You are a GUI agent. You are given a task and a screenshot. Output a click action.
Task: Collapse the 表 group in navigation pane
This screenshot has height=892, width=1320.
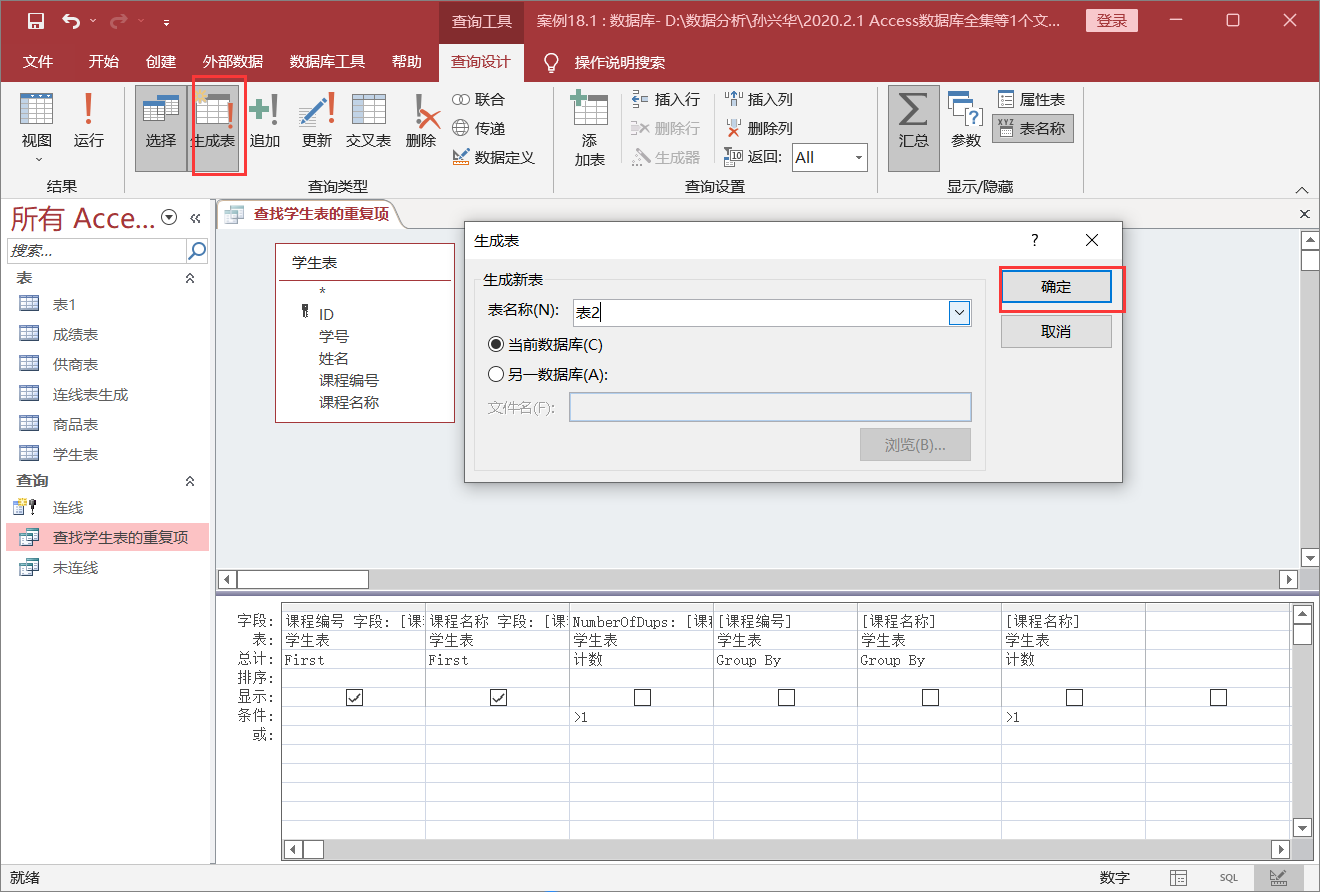coord(190,278)
